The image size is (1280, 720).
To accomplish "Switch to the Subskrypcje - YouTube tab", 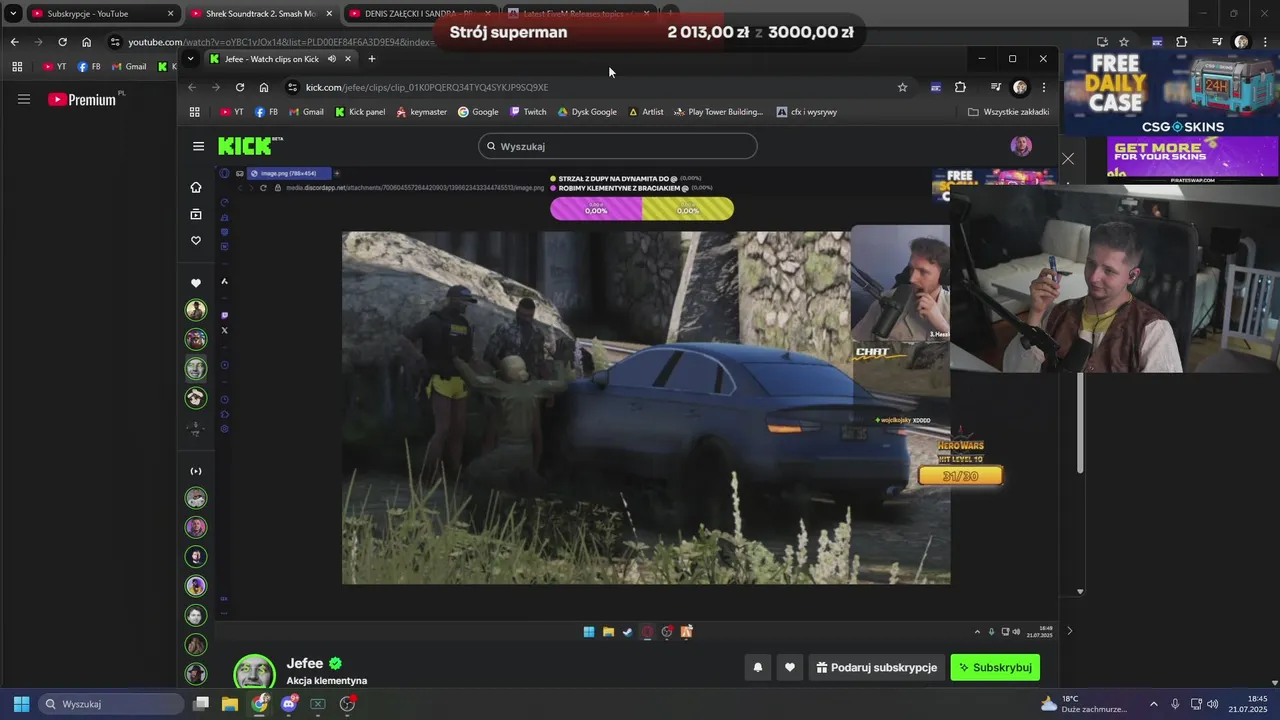I will pyautogui.click(x=102, y=14).
